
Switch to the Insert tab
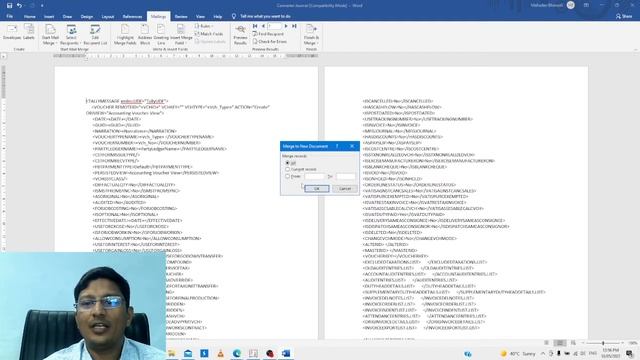point(49,16)
